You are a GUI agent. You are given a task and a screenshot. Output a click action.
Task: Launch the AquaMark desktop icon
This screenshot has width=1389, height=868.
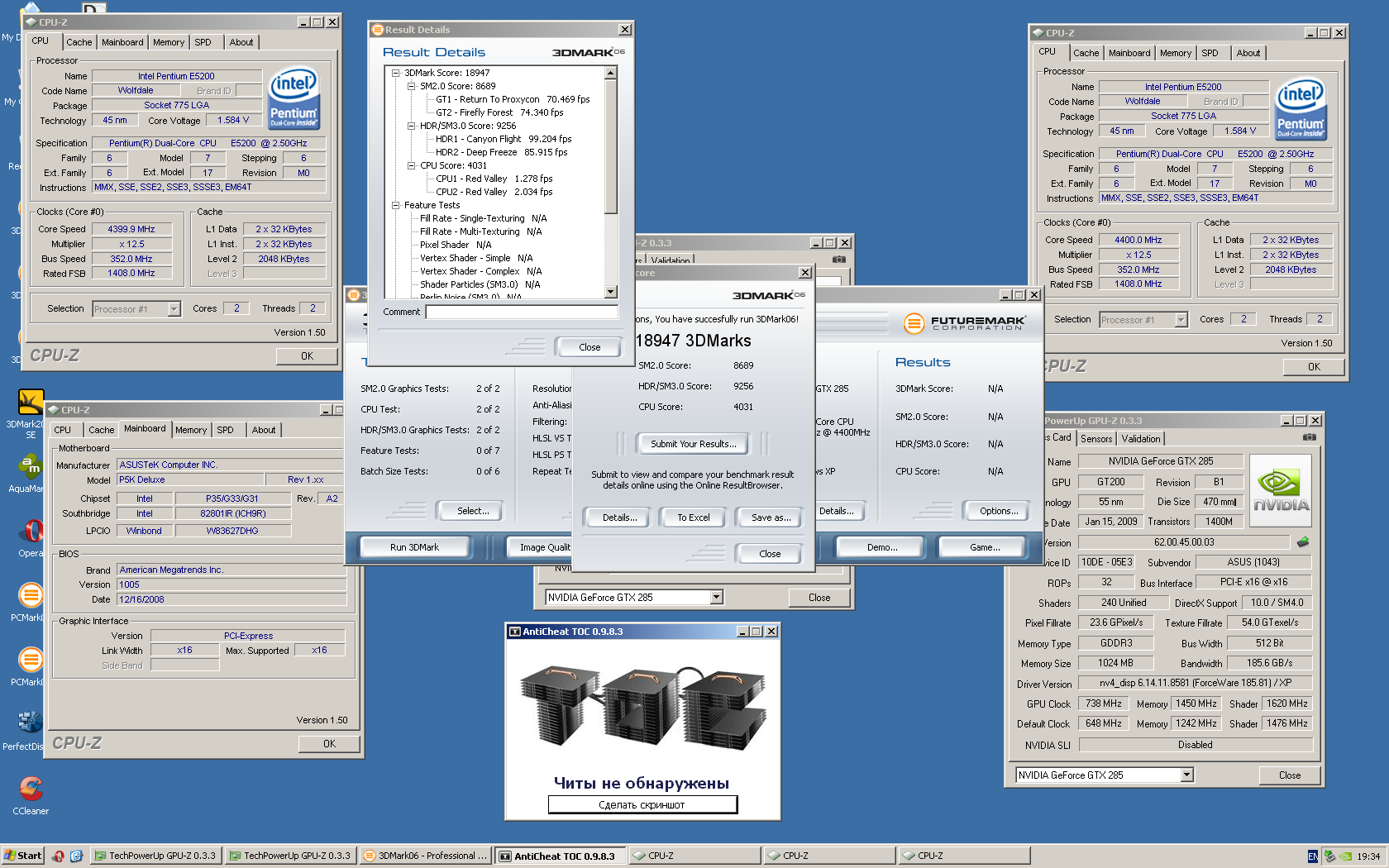tap(30, 467)
